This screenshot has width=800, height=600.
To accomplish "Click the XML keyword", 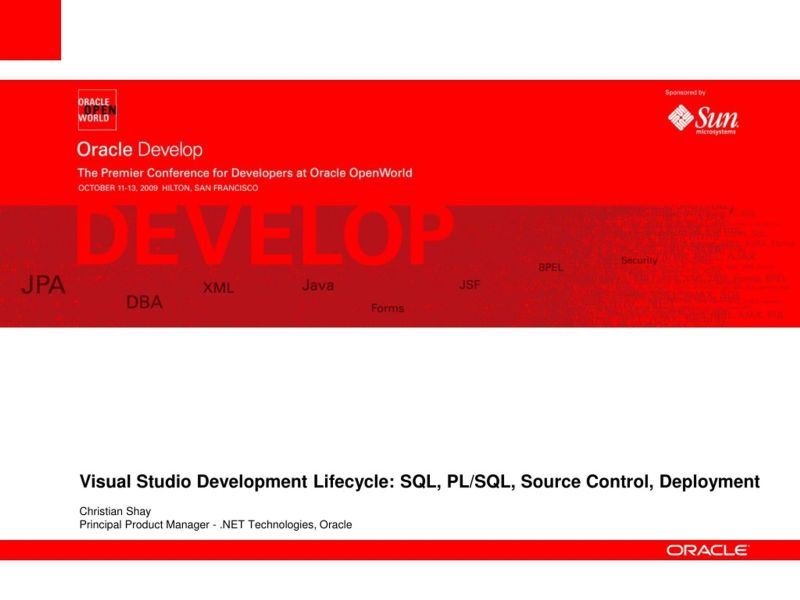I will tap(216, 288).
